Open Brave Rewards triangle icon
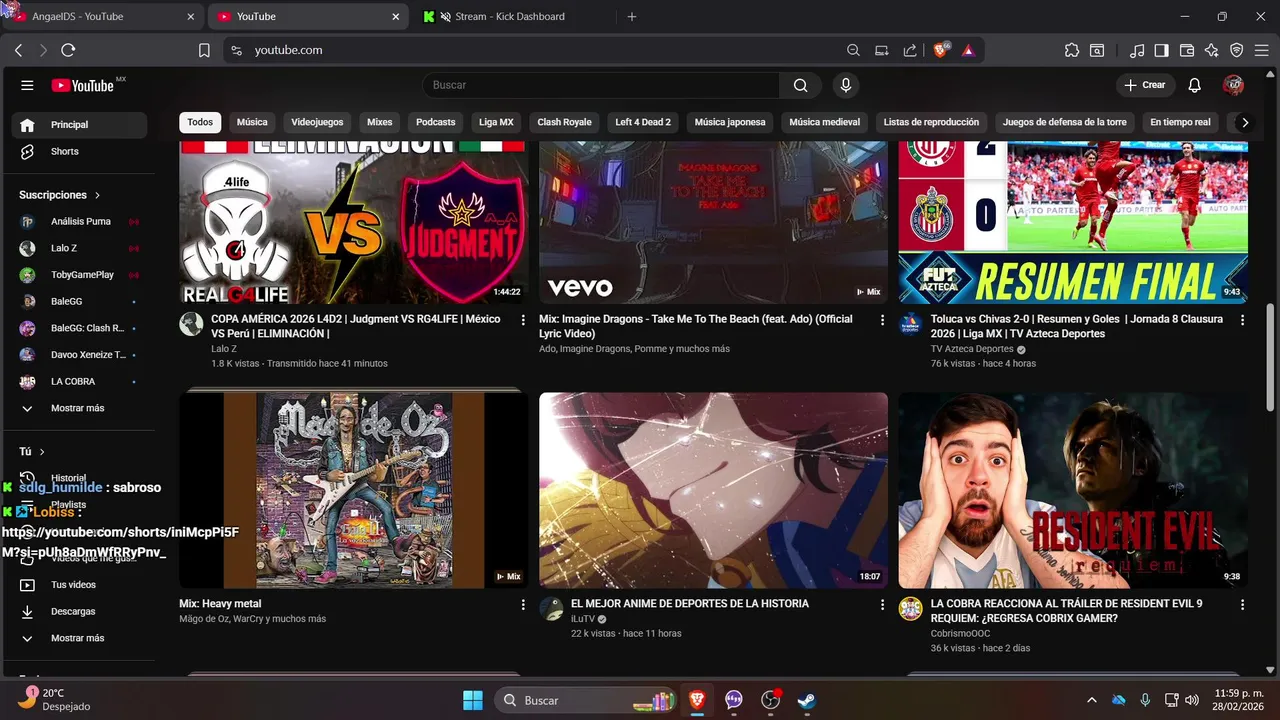 [968, 50]
